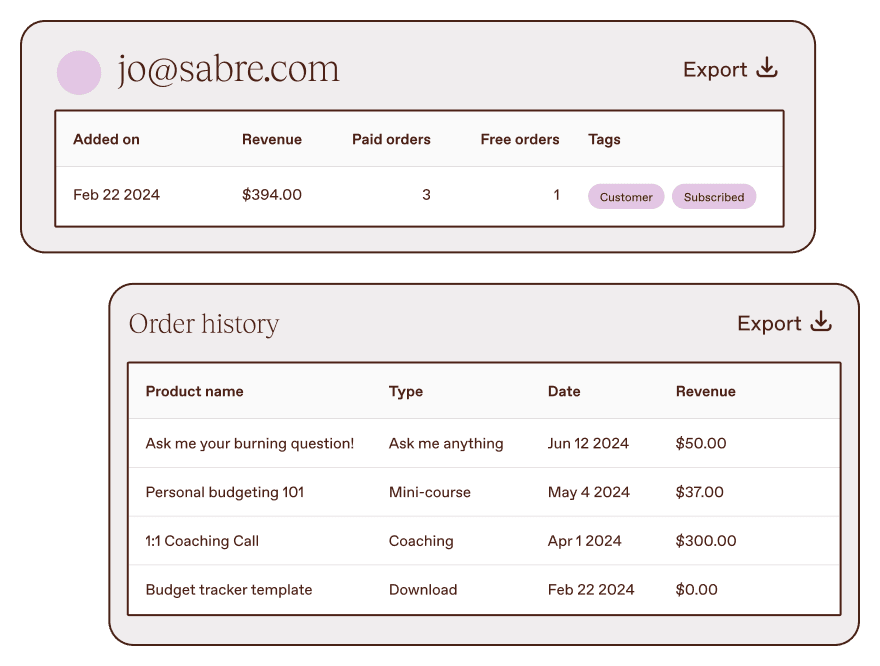Click the $394.00 revenue value

(271, 195)
